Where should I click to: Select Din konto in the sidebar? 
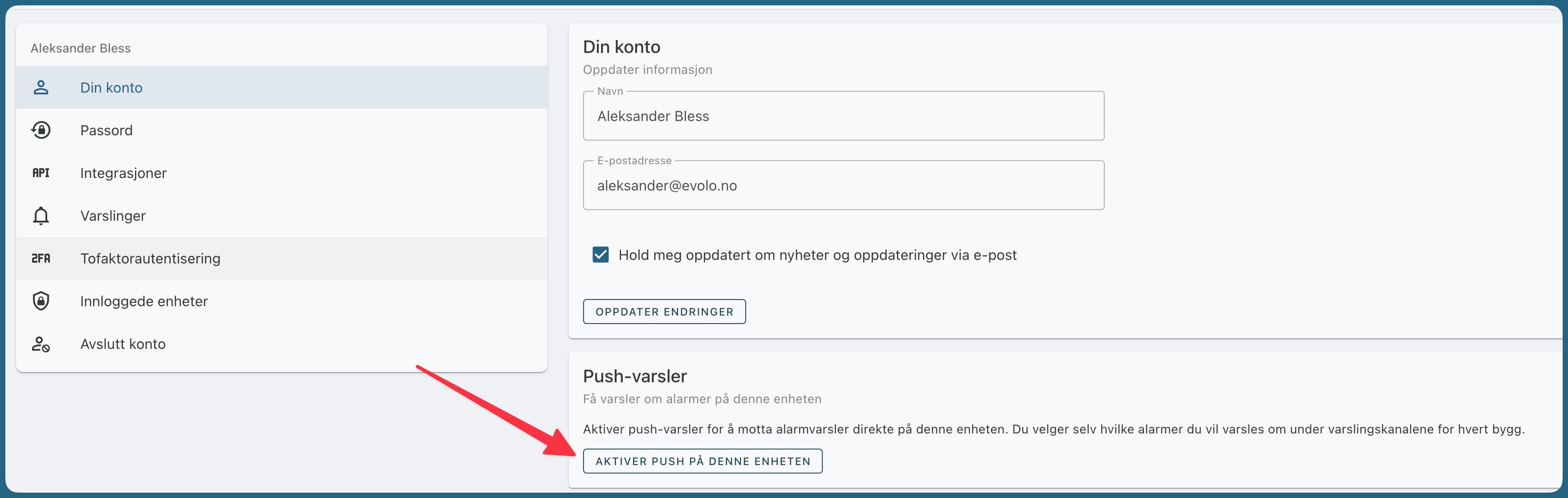pyautogui.click(x=282, y=88)
